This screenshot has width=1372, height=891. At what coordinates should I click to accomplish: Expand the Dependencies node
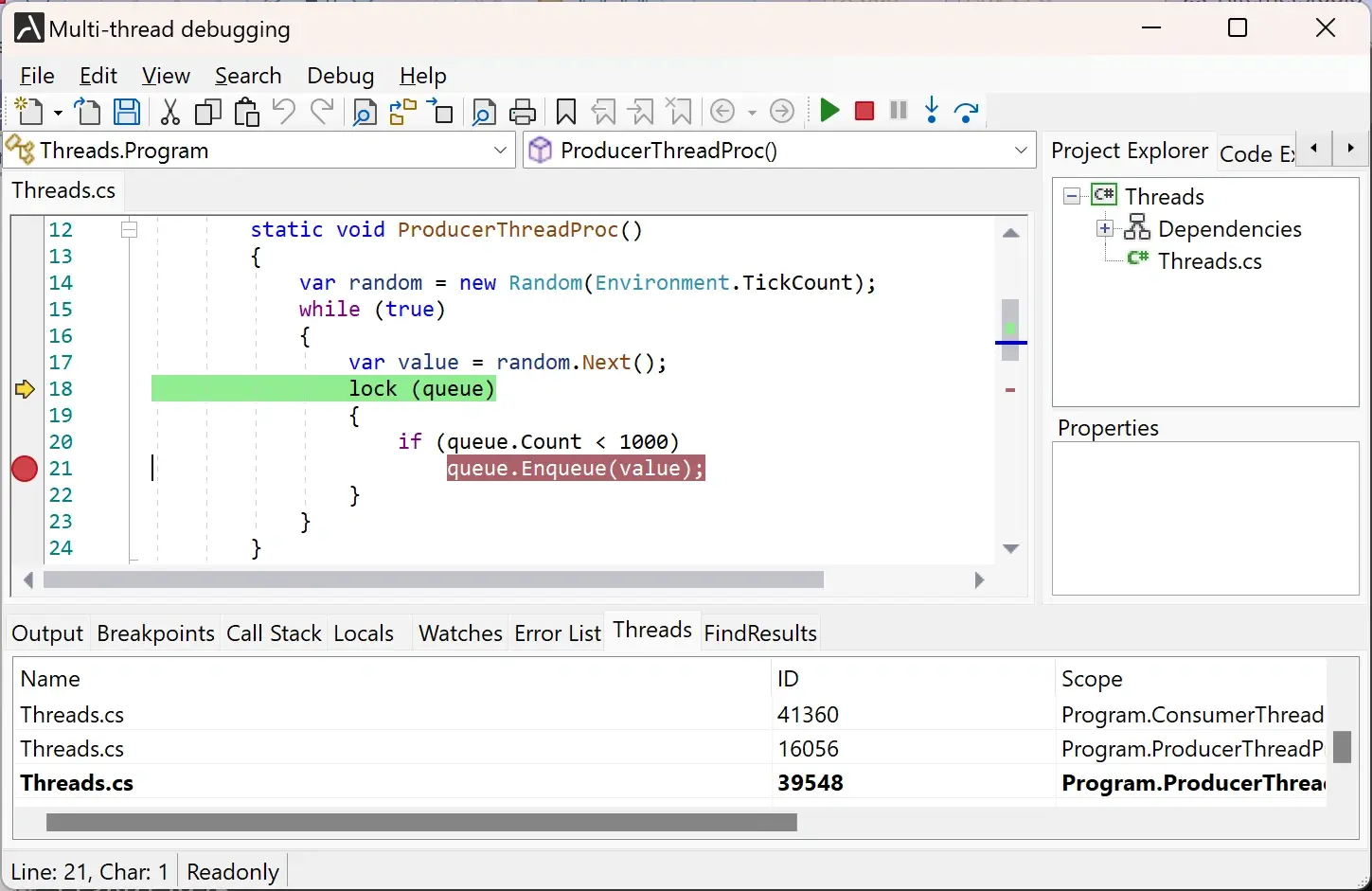(x=1104, y=228)
